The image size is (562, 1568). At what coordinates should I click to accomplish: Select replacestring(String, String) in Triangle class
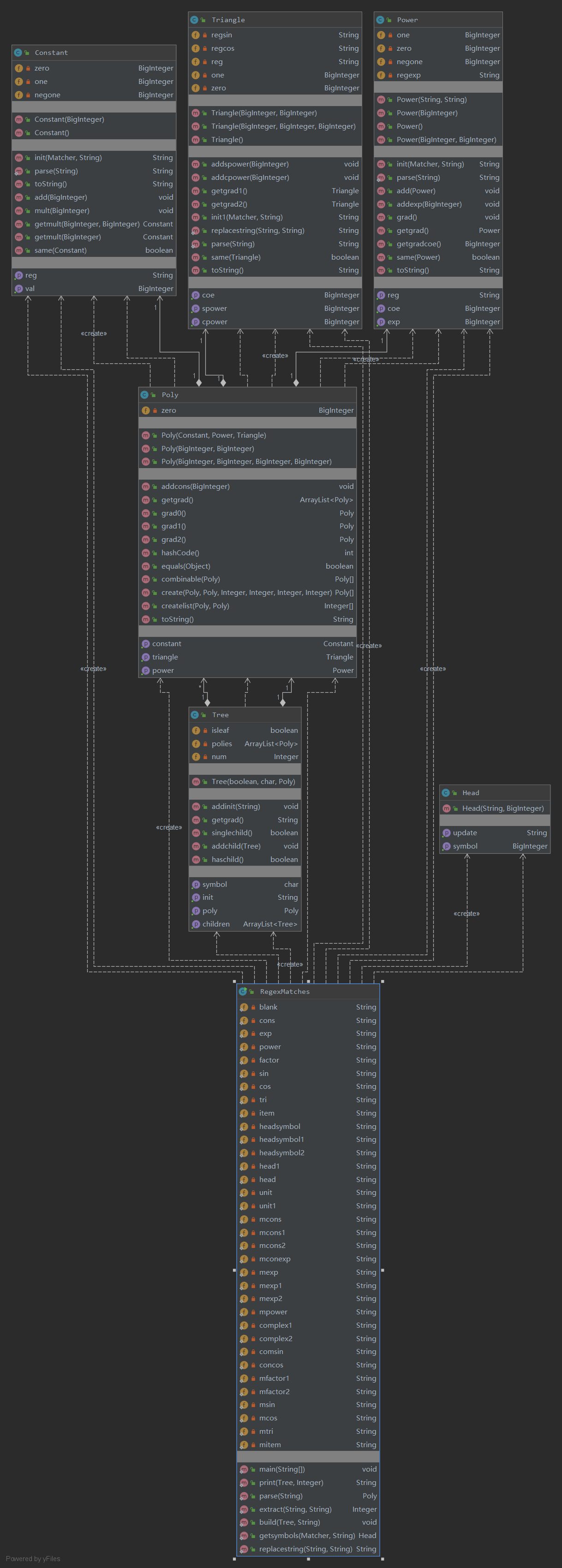275,231
